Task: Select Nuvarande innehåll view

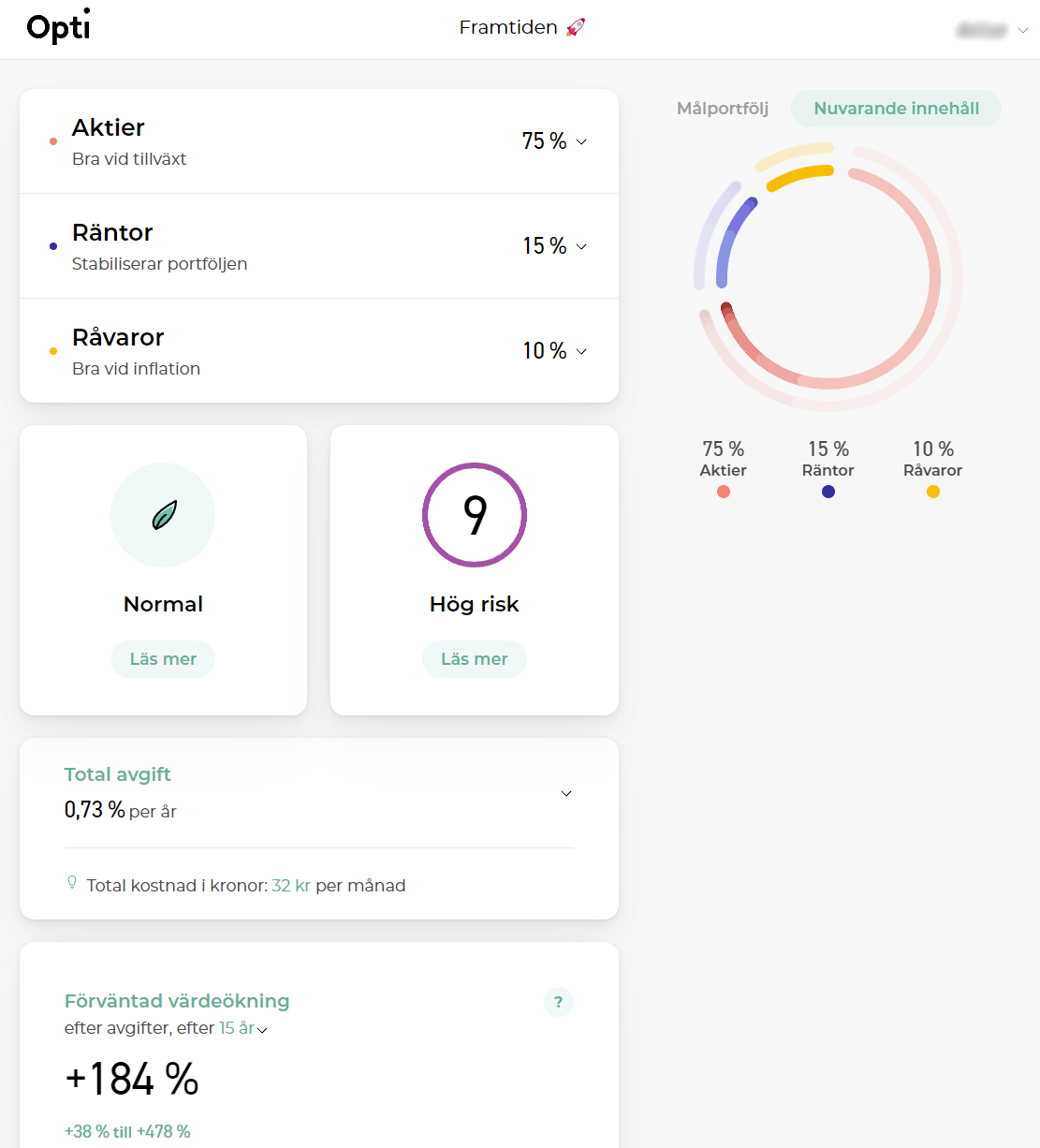Action: click(896, 109)
